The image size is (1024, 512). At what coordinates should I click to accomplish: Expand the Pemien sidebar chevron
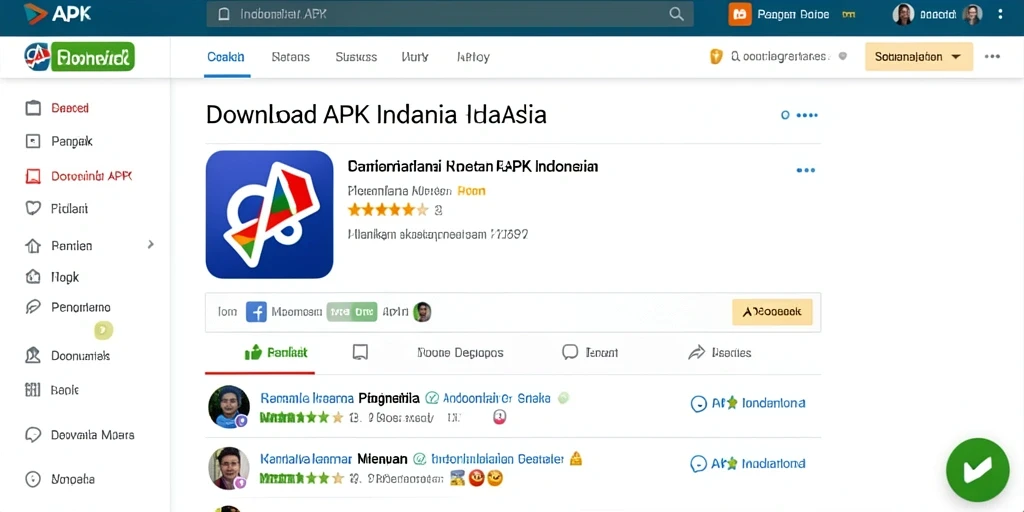(x=151, y=244)
